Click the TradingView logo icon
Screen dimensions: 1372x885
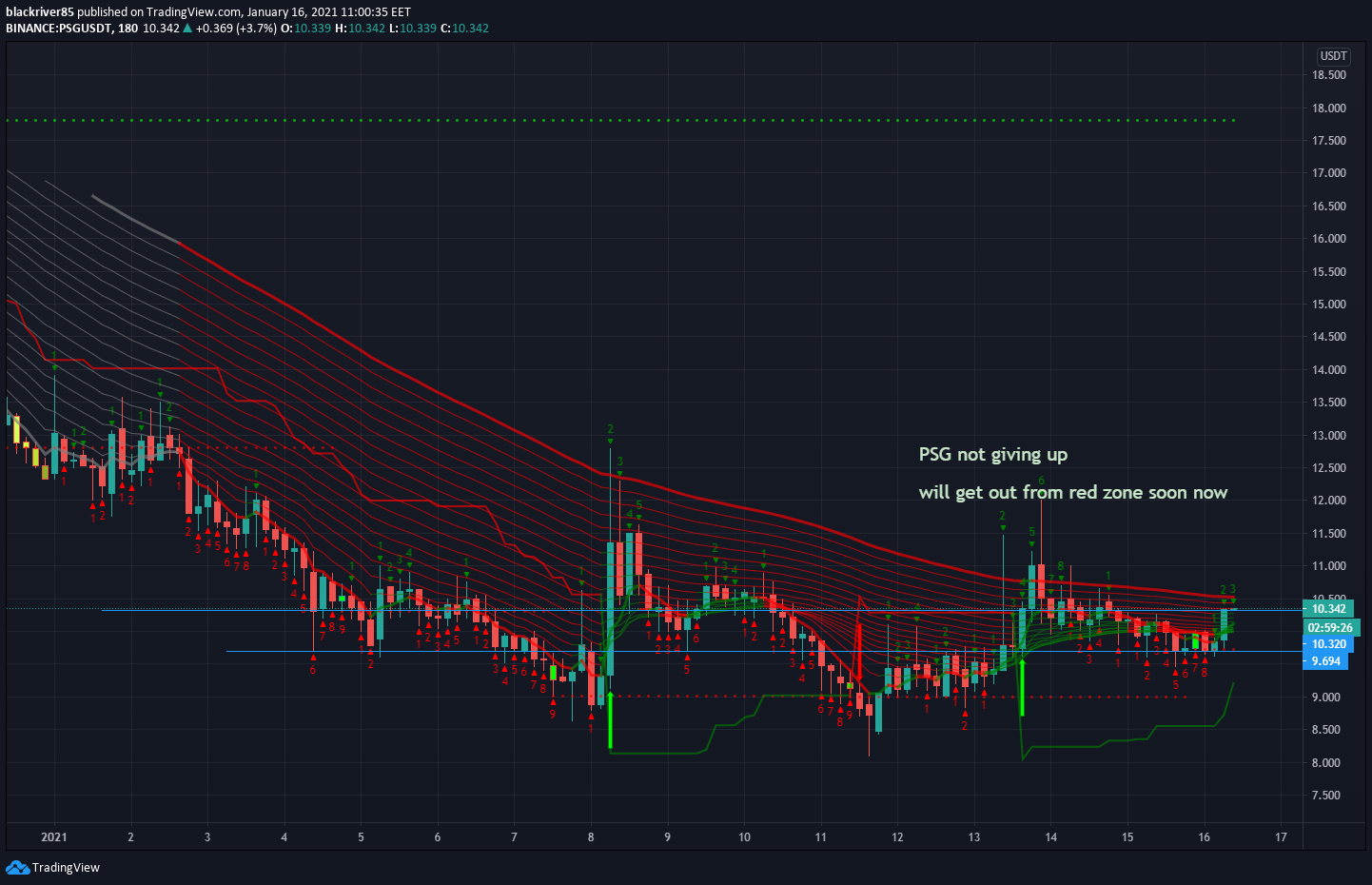coord(17,867)
